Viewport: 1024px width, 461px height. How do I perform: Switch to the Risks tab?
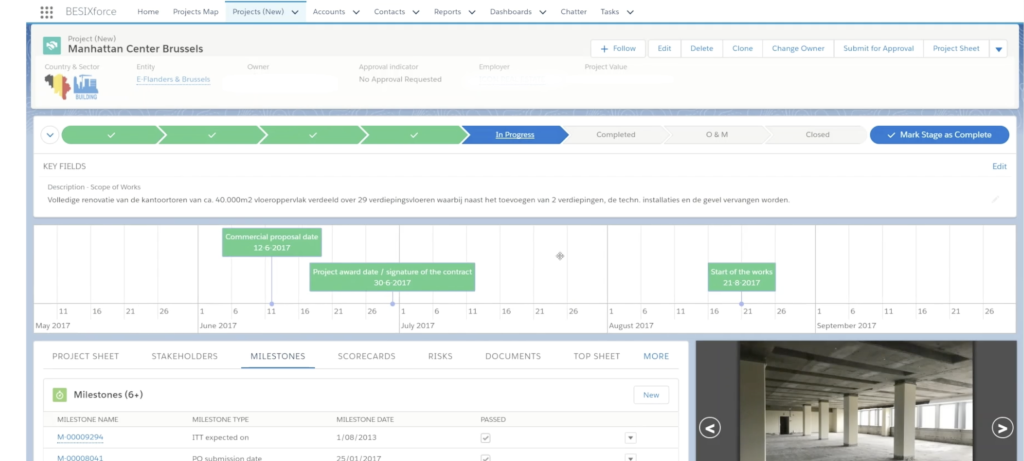point(440,357)
